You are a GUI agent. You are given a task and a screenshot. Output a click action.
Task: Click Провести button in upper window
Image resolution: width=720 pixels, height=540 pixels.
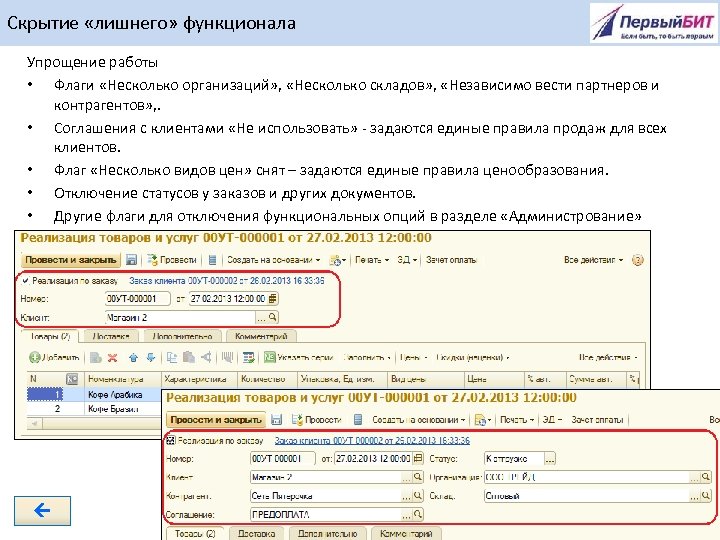click(x=172, y=260)
